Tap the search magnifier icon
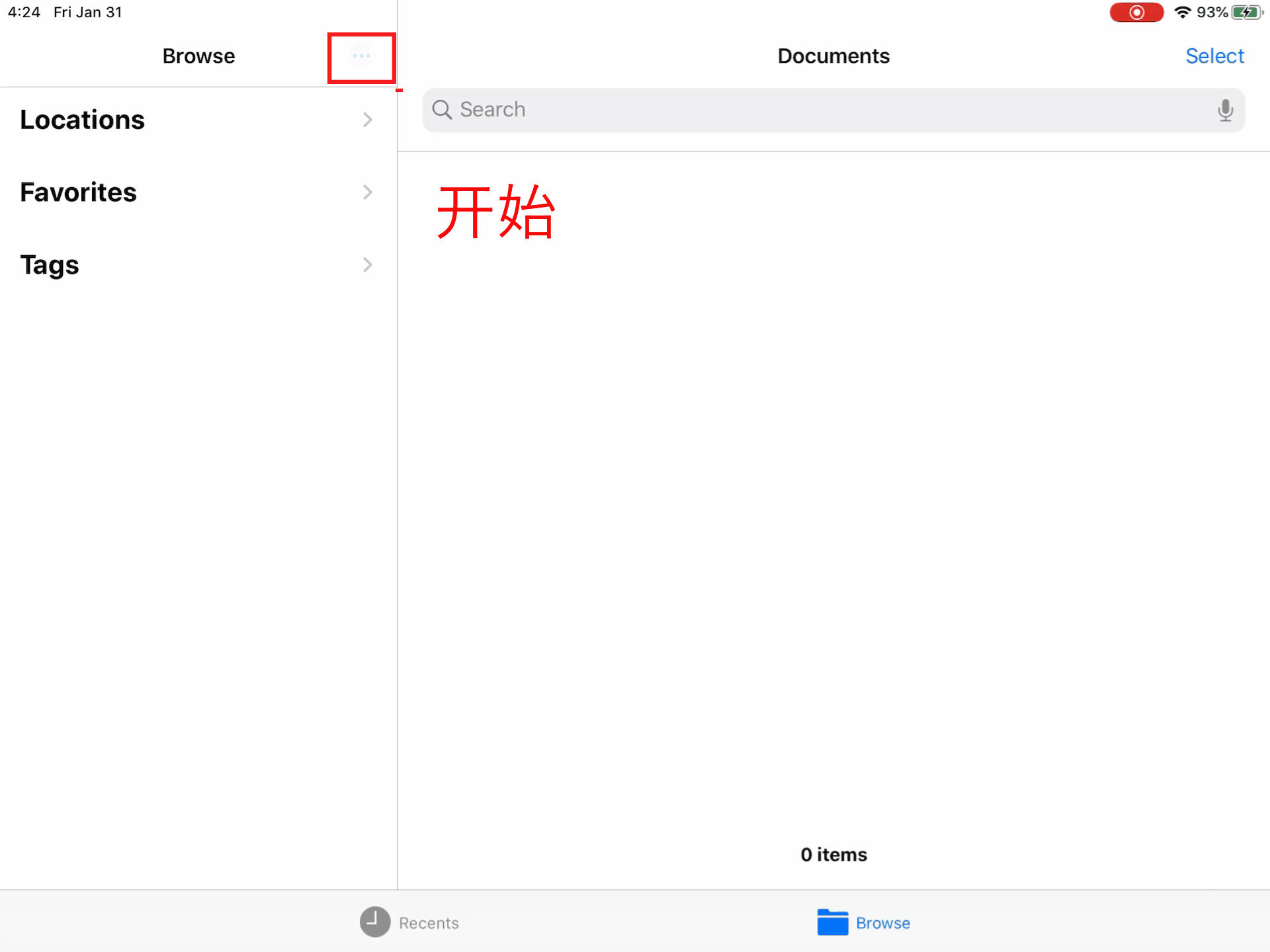 point(441,110)
